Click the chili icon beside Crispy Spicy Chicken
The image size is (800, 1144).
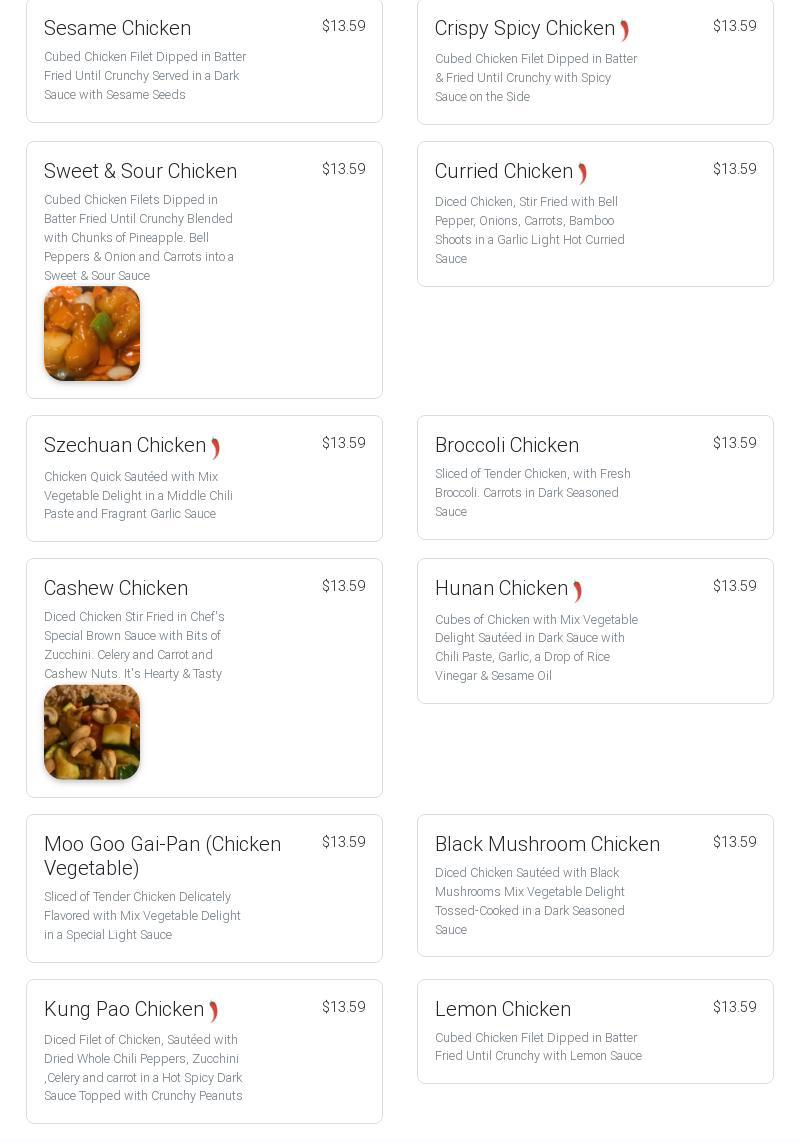(624, 30)
